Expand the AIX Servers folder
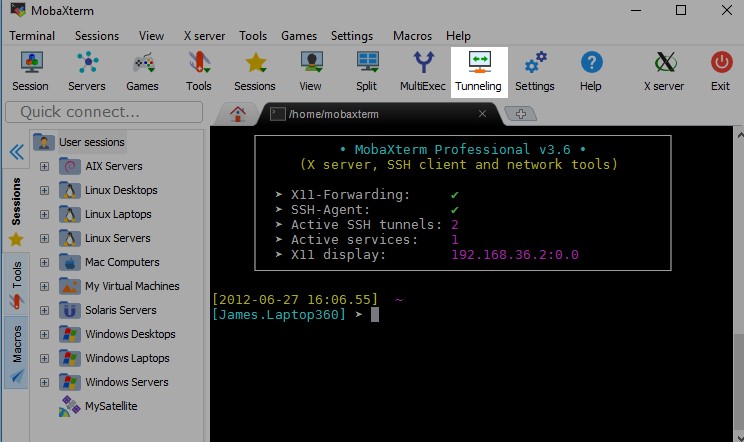The height and width of the screenshot is (442, 744). tap(44, 166)
